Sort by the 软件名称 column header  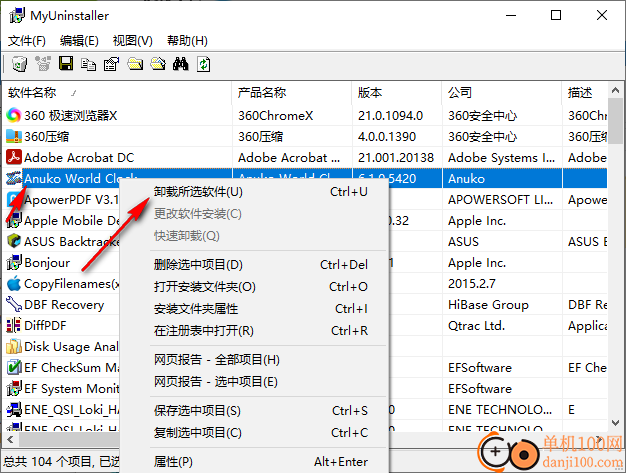(x=117, y=93)
